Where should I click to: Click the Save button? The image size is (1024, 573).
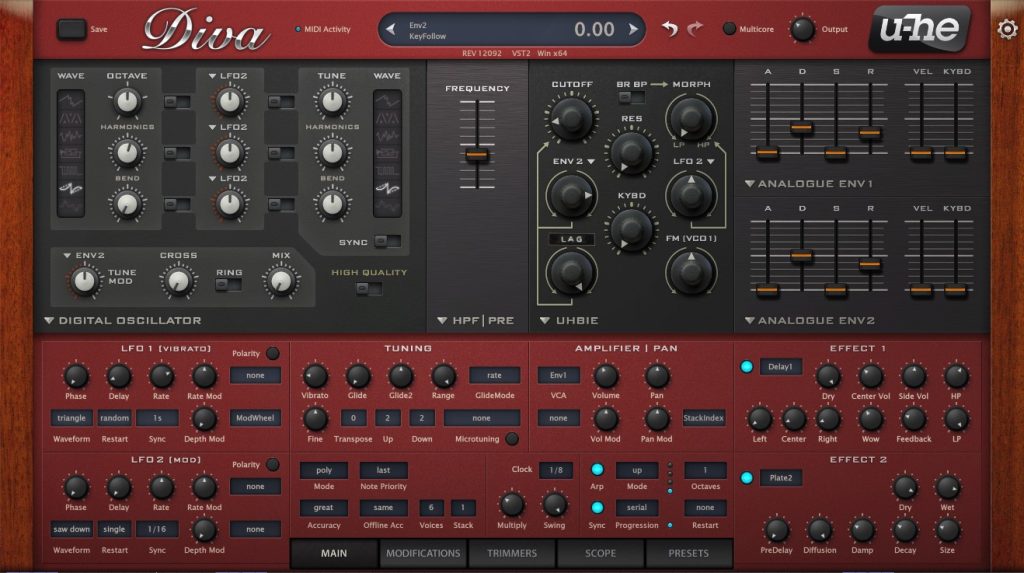point(72,29)
